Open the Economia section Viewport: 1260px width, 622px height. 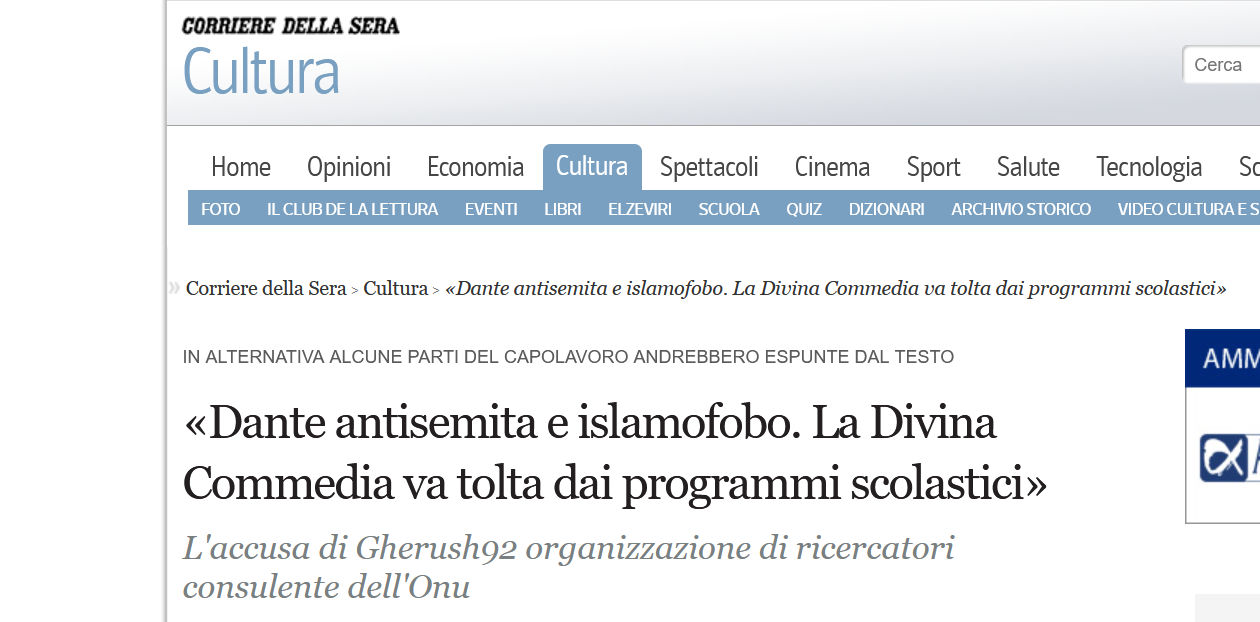475,167
